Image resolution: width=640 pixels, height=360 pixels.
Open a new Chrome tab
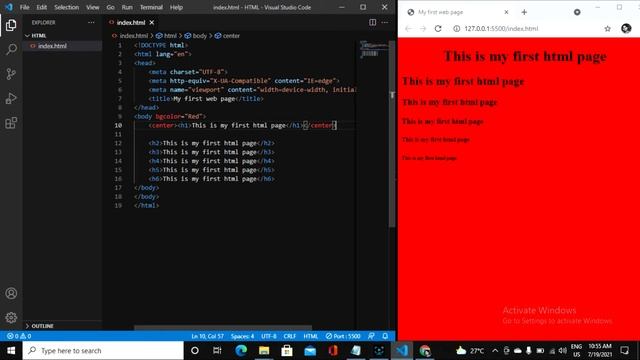coord(524,12)
